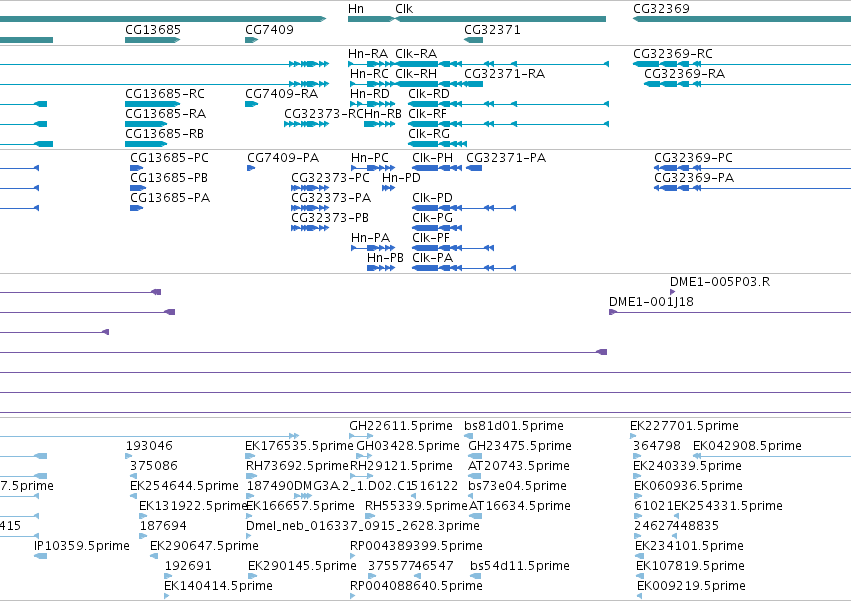The image size is (851, 601).
Task: Select protein Hn-PB
Action: 381,268
